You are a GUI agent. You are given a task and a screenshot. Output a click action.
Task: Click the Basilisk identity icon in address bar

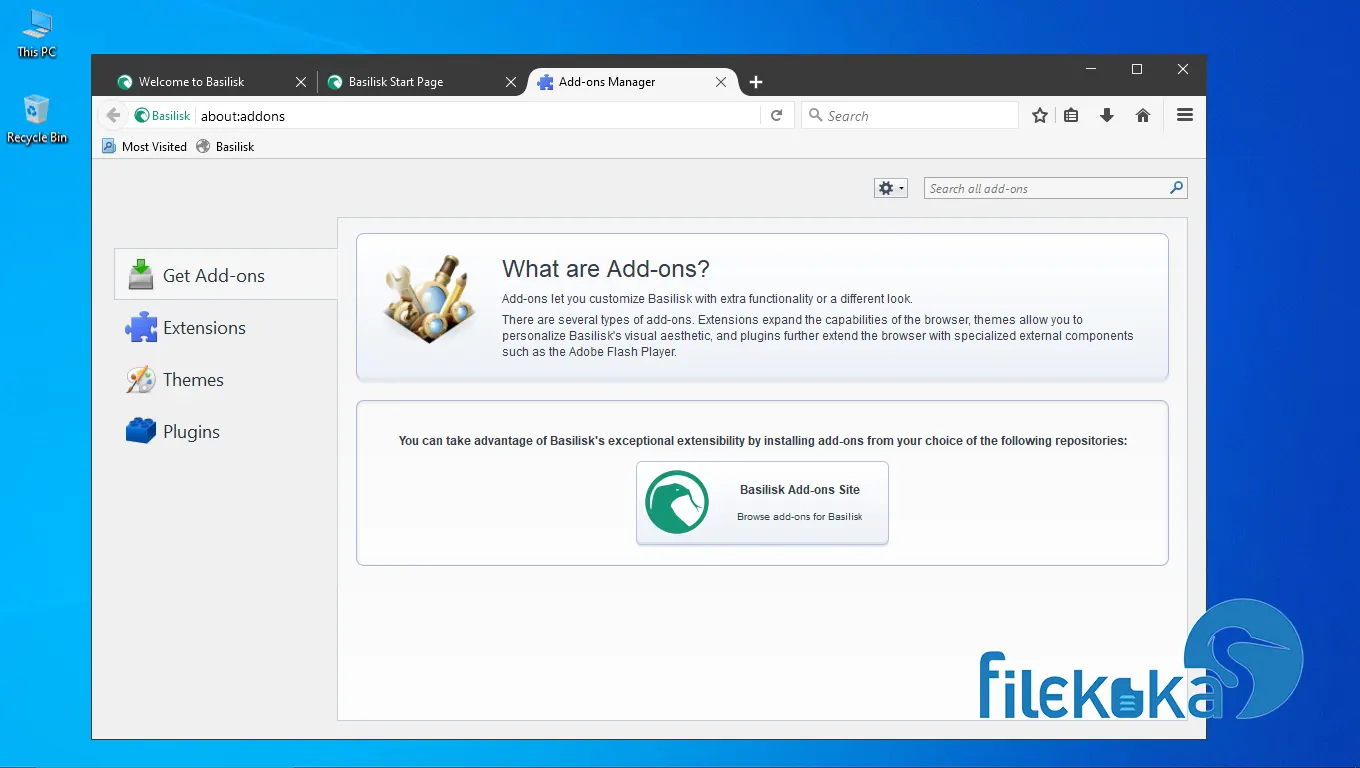point(162,116)
